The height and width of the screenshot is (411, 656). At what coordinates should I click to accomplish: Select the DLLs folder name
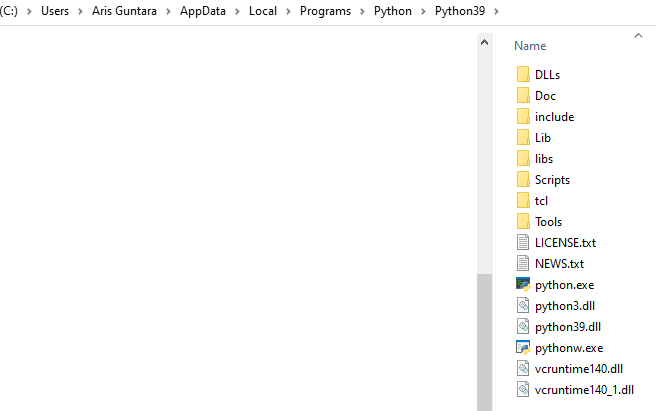click(547, 74)
